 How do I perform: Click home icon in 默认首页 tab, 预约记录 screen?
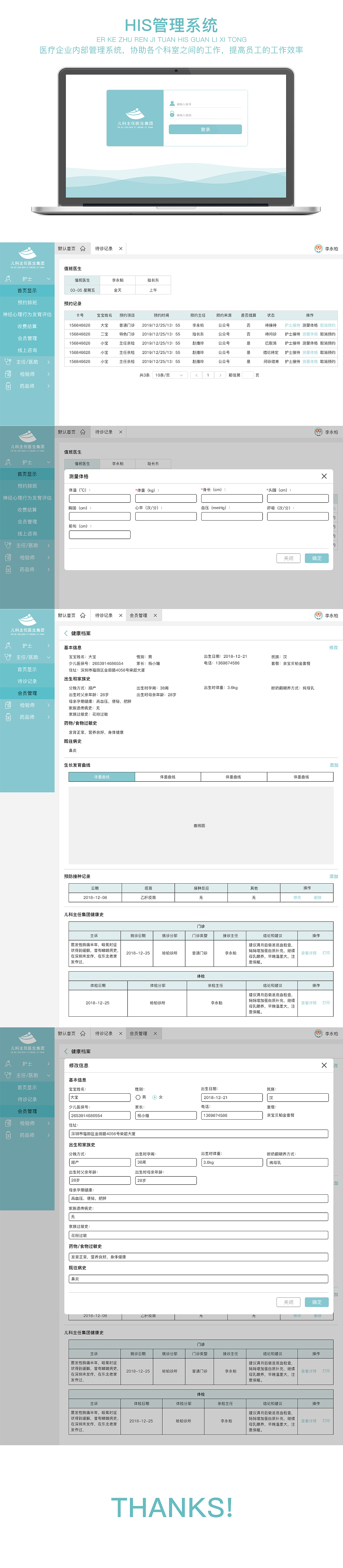pyautogui.click(x=83, y=248)
